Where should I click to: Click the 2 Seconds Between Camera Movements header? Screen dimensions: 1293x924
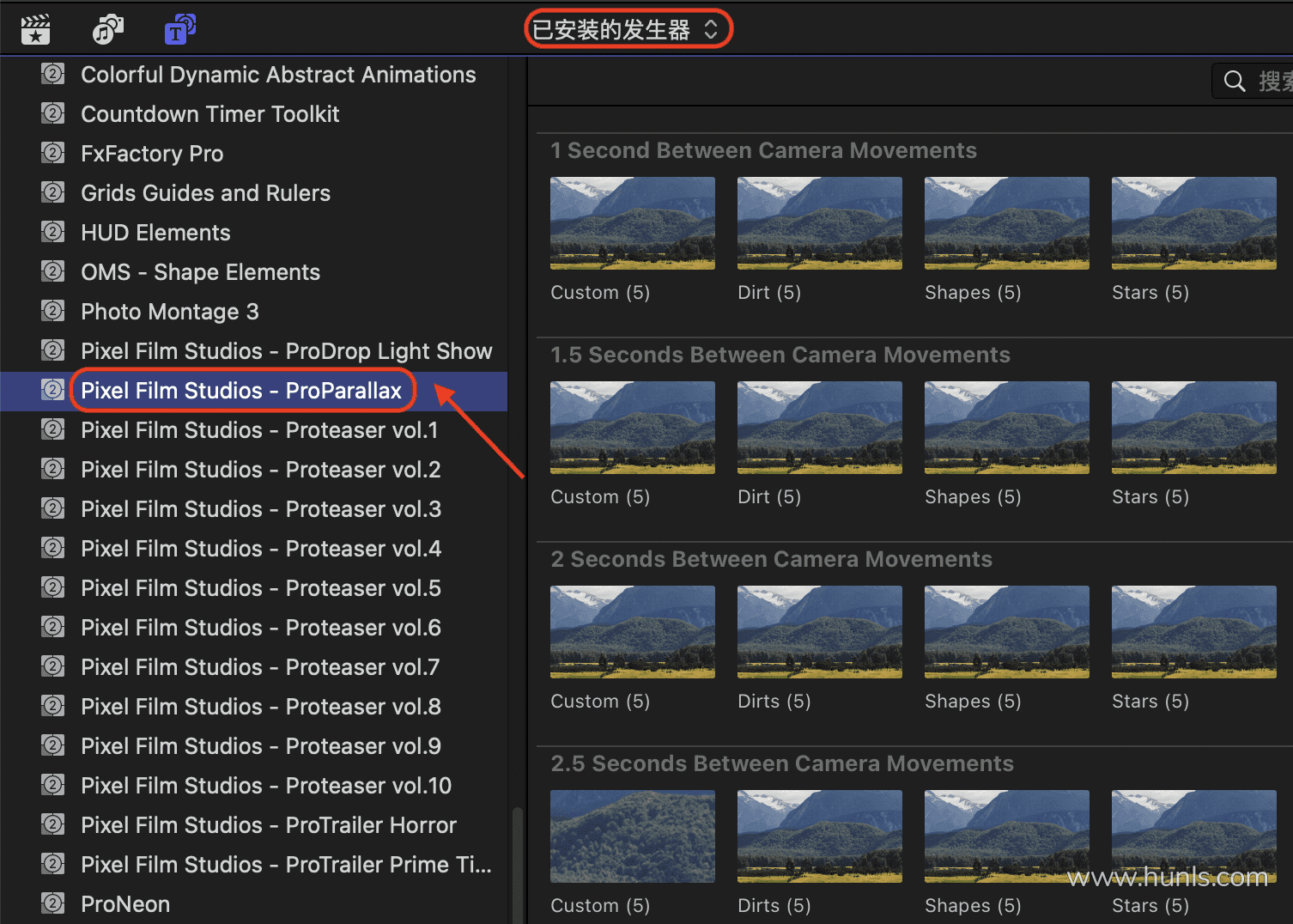click(771, 559)
